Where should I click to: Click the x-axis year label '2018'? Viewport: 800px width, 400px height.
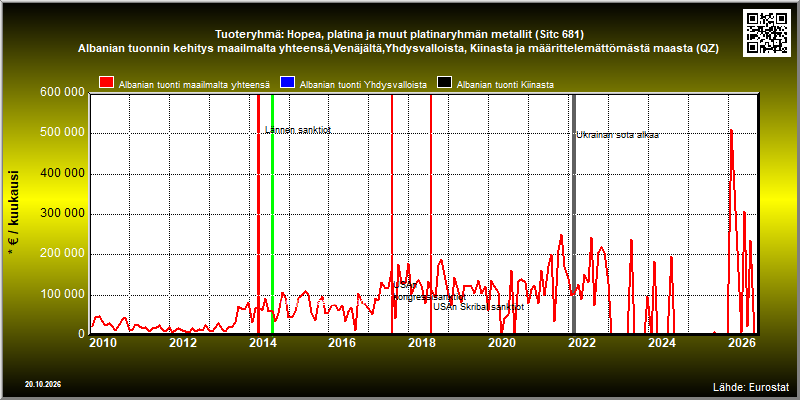pos(422,342)
